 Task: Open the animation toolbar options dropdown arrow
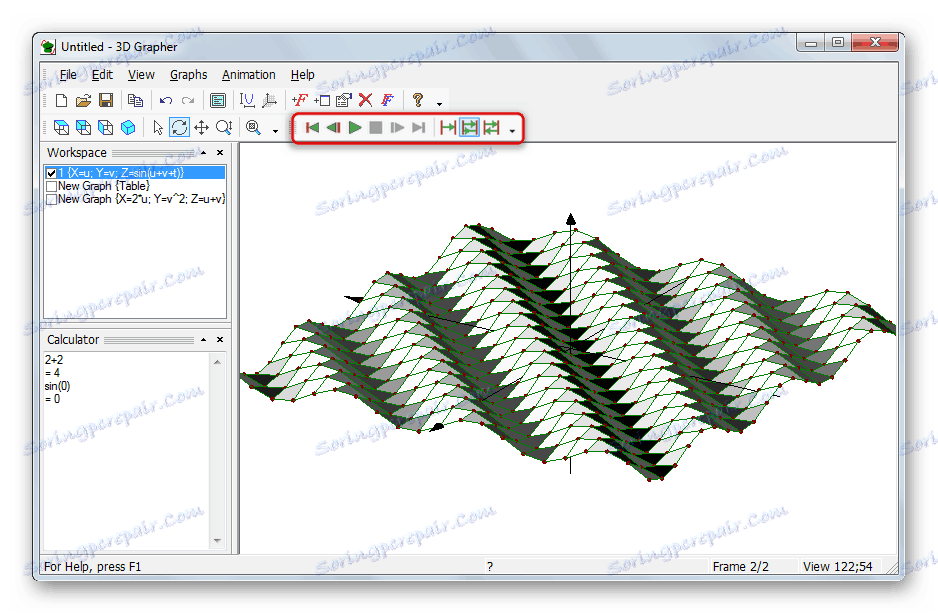[512, 131]
